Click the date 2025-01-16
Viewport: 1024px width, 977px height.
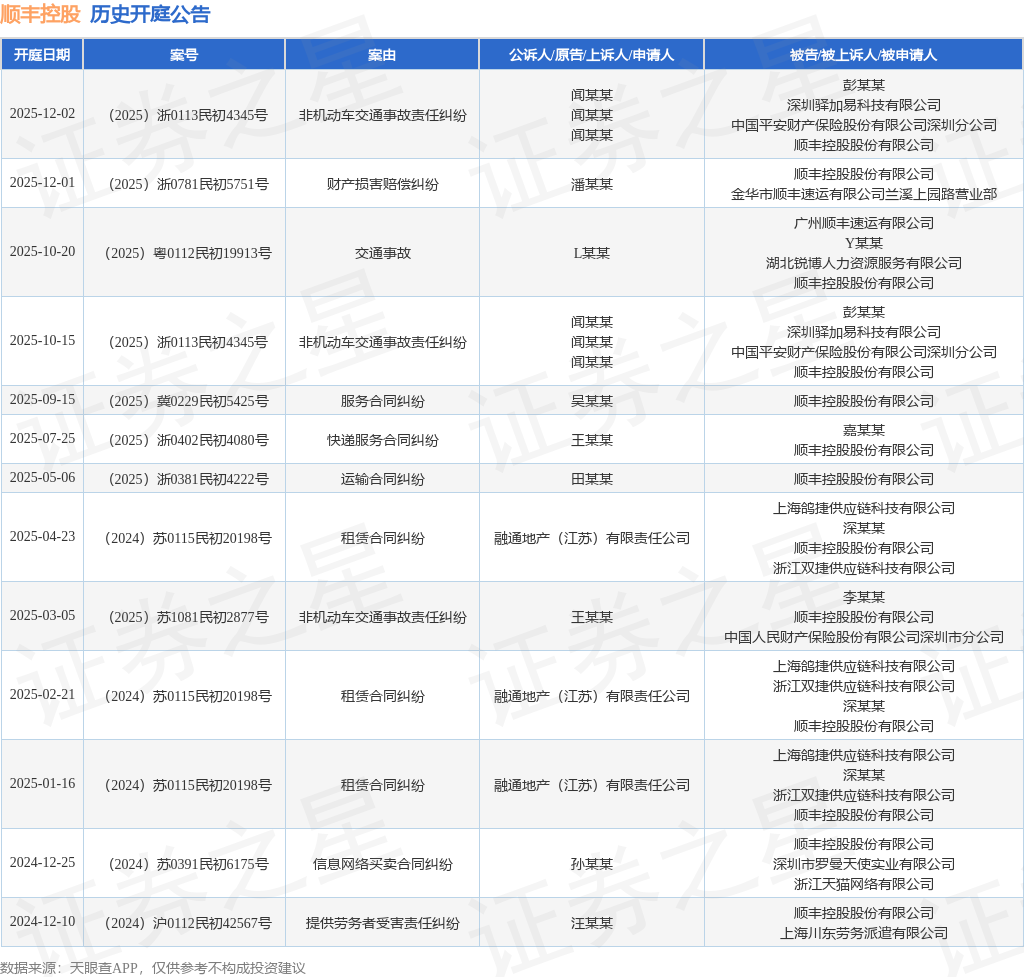[42, 784]
